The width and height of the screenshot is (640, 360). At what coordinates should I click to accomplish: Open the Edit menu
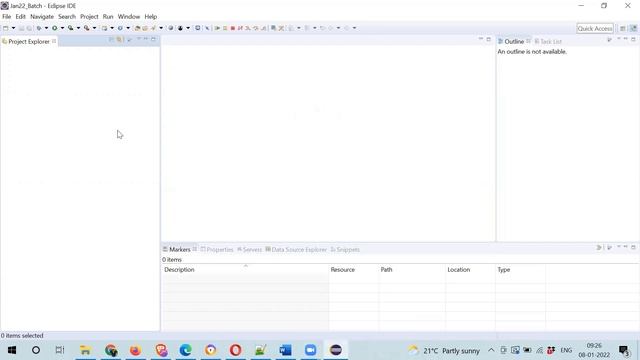coord(20,17)
